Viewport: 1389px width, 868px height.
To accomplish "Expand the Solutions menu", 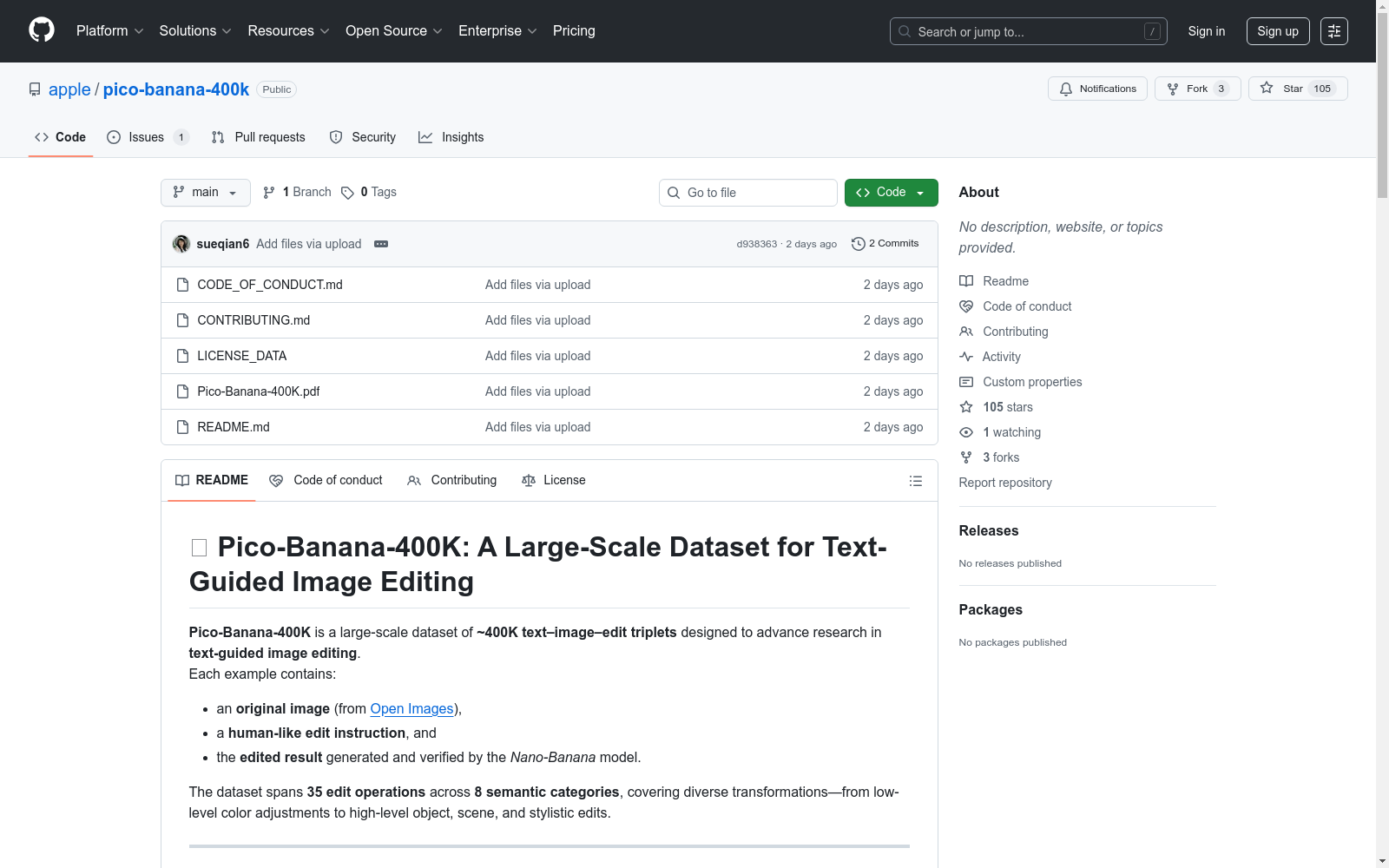I will click(x=195, y=30).
